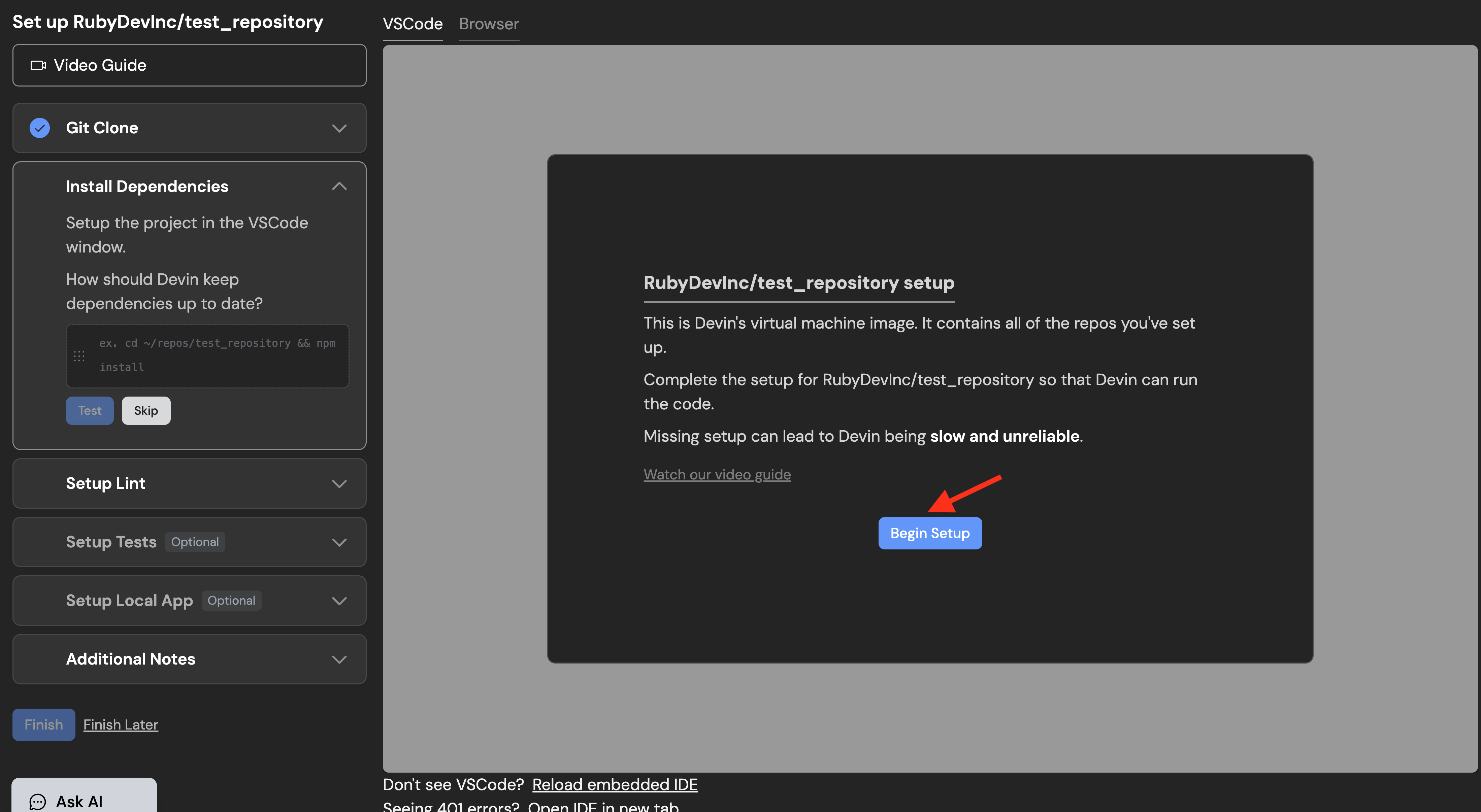
Task: Switch to the Browser tab
Action: pos(489,24)
